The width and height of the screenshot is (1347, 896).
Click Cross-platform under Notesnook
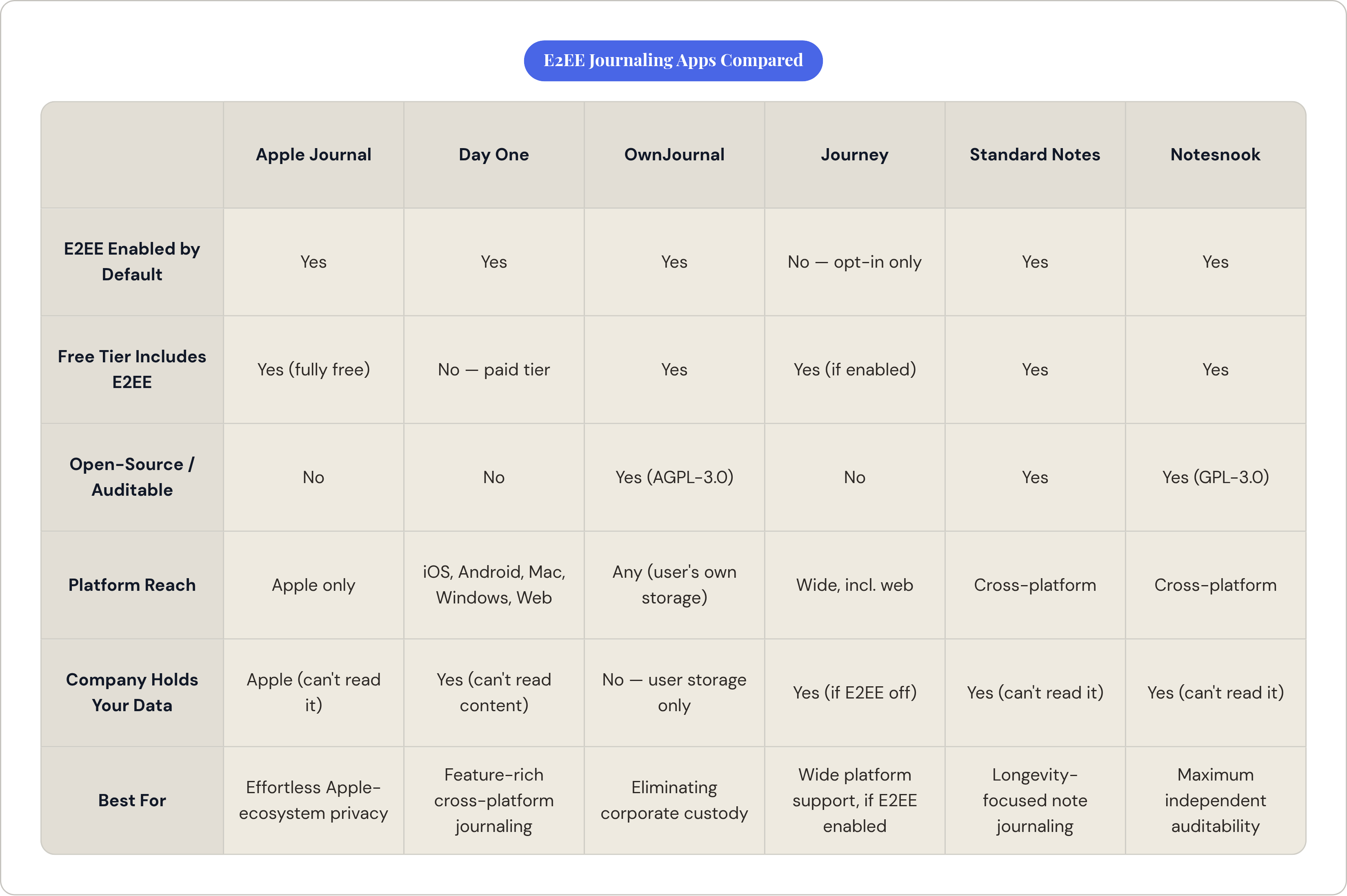(x=1215, y=585)
